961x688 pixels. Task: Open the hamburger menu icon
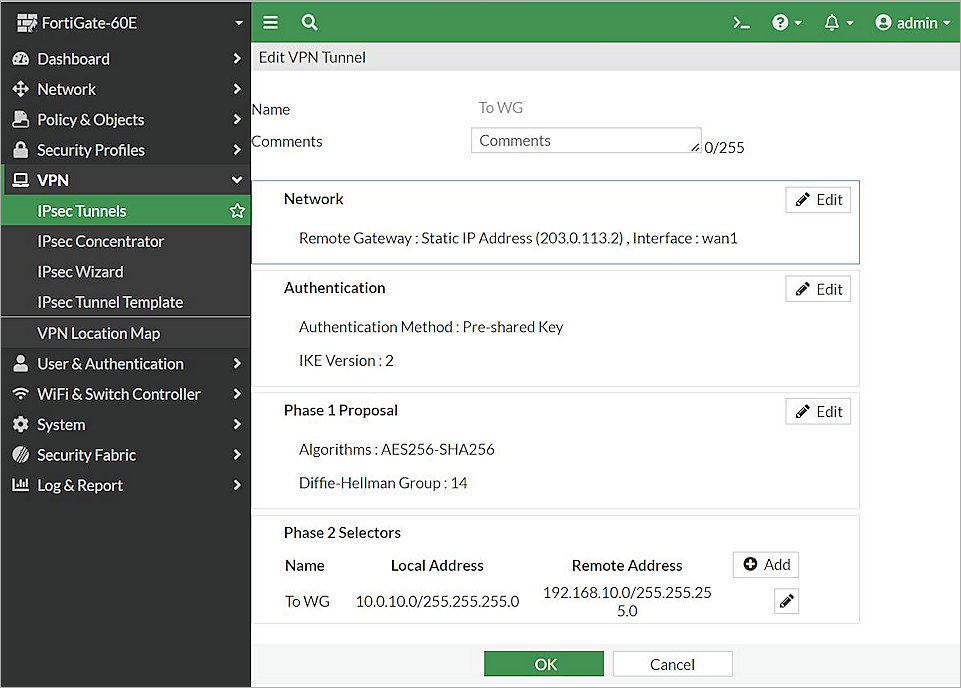(270, 21)
